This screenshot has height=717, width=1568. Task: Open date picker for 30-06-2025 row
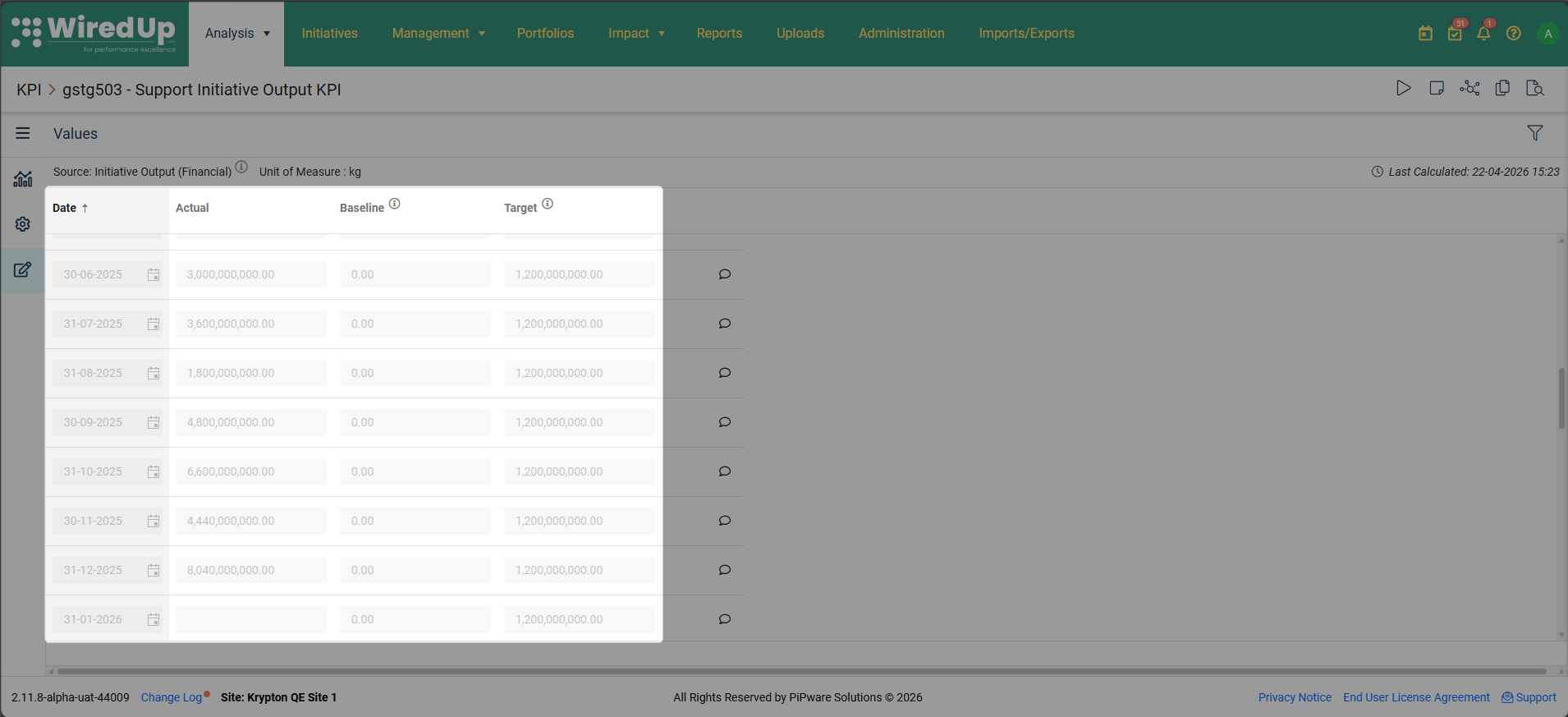click(x=154, y=274)
